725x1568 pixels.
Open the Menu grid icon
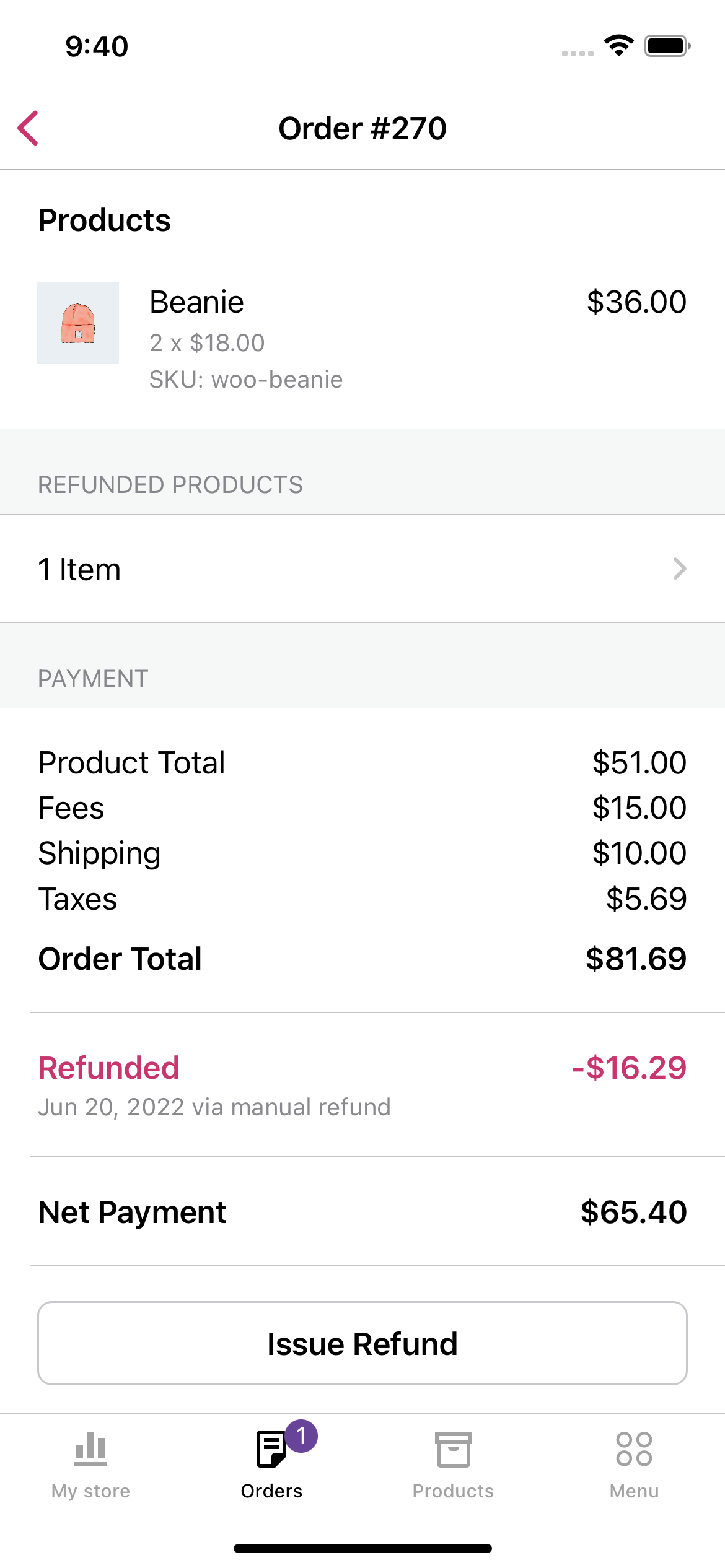tap(634, 1449)
